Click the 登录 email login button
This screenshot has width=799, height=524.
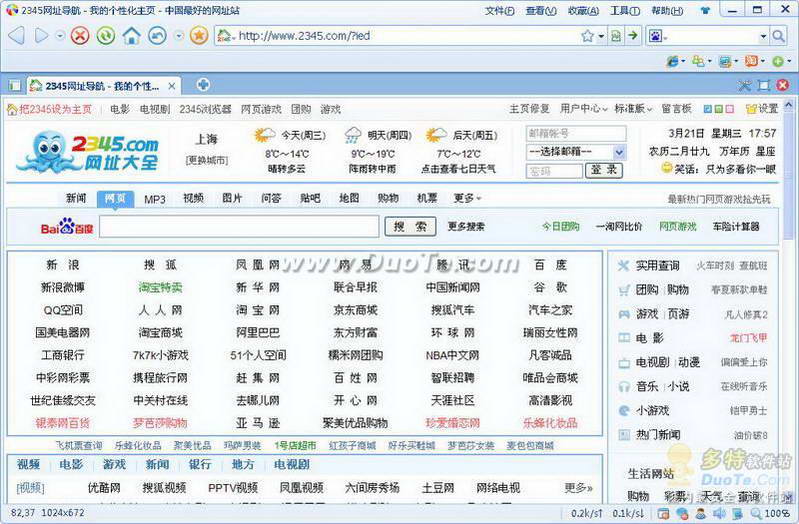[x=604, y=171]
